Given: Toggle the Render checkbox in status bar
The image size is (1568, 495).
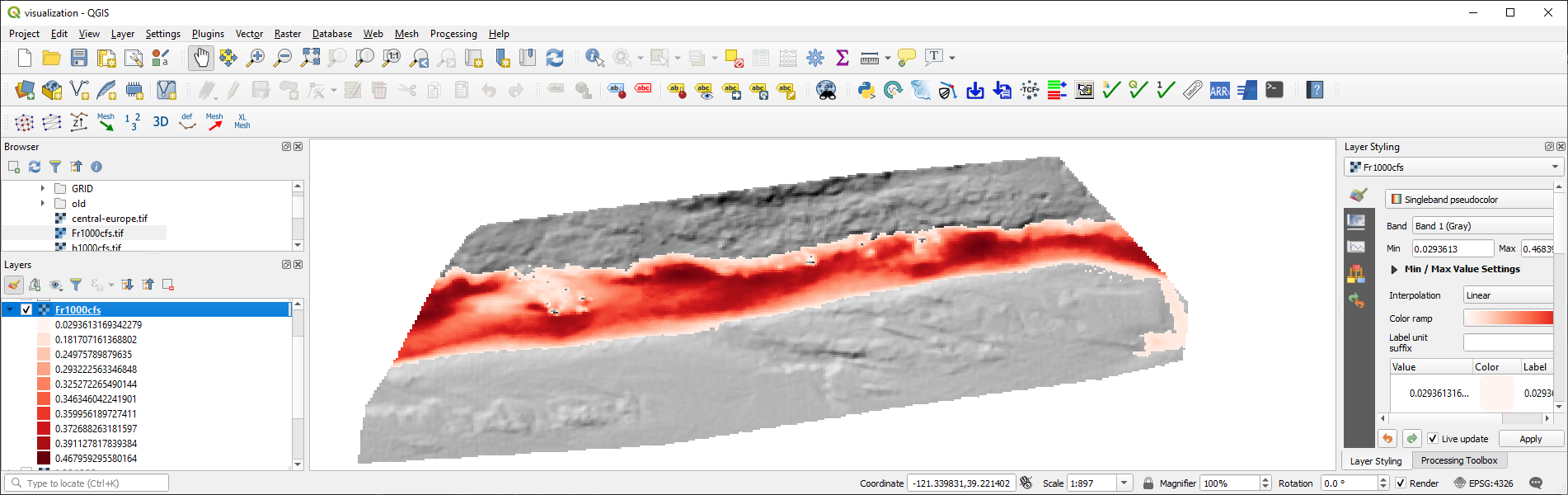Looking at the screenshot, I should [x=1401, y=483].
